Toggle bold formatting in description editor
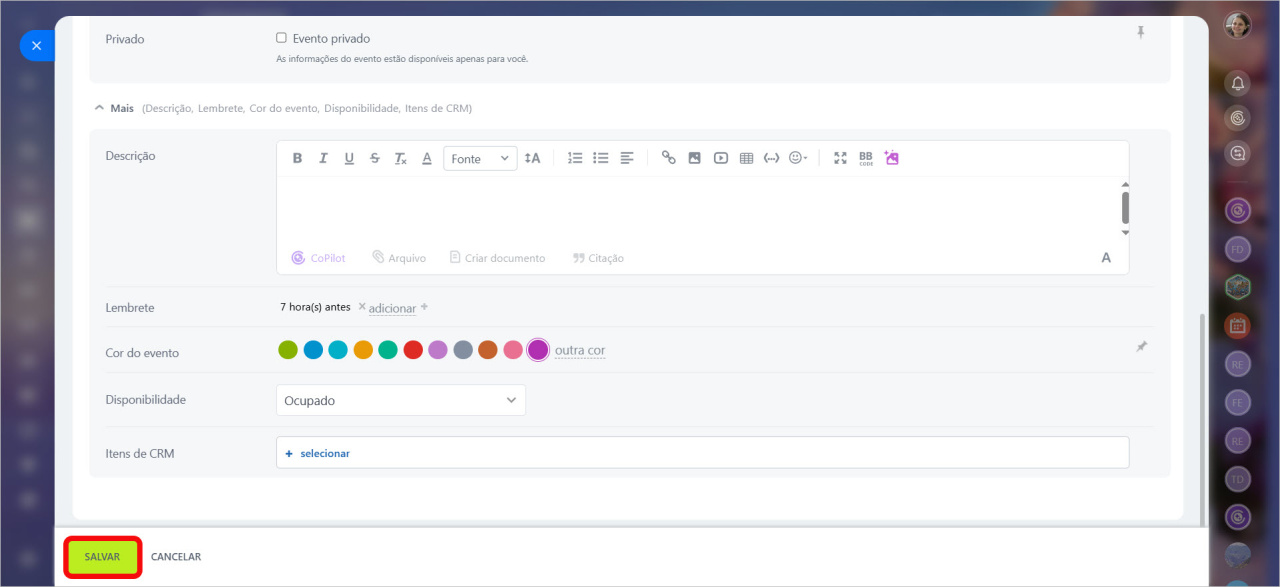Viewport: 1280px width, 587px height. pos(297,158)
